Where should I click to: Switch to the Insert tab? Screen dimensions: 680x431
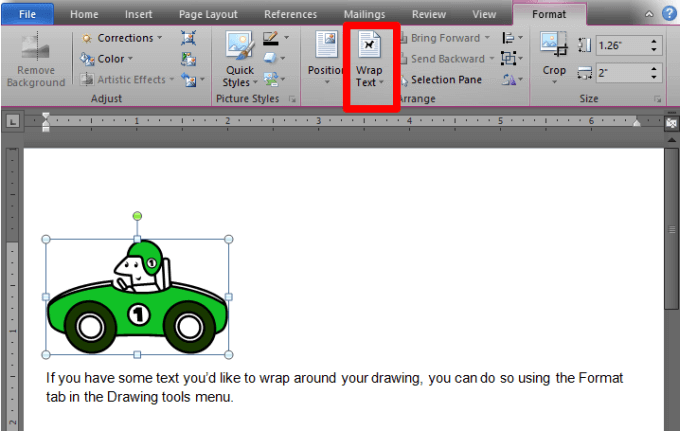pyautogui.click(x=138, y=14)
